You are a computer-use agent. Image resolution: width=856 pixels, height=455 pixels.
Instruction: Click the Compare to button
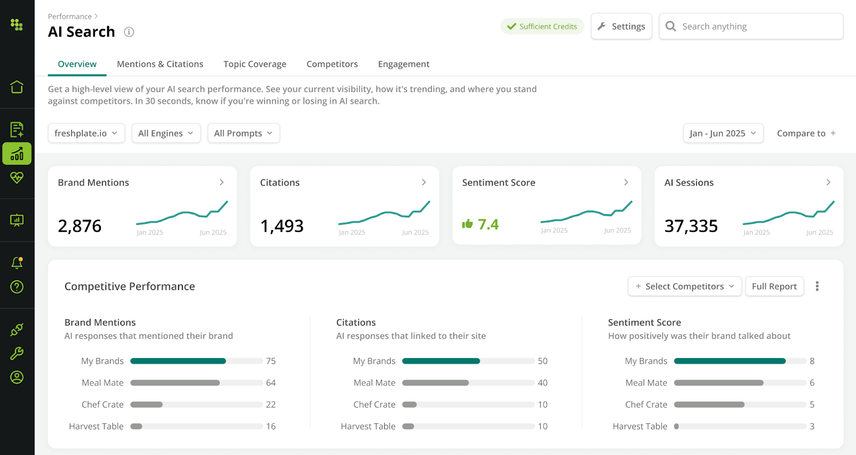[x=806, y=133]
